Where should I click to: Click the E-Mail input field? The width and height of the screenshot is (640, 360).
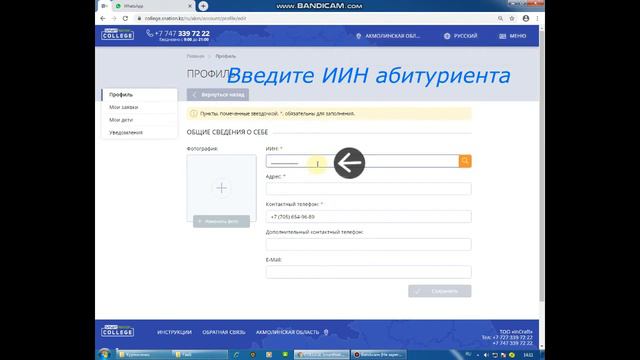[x=369, y=272]
